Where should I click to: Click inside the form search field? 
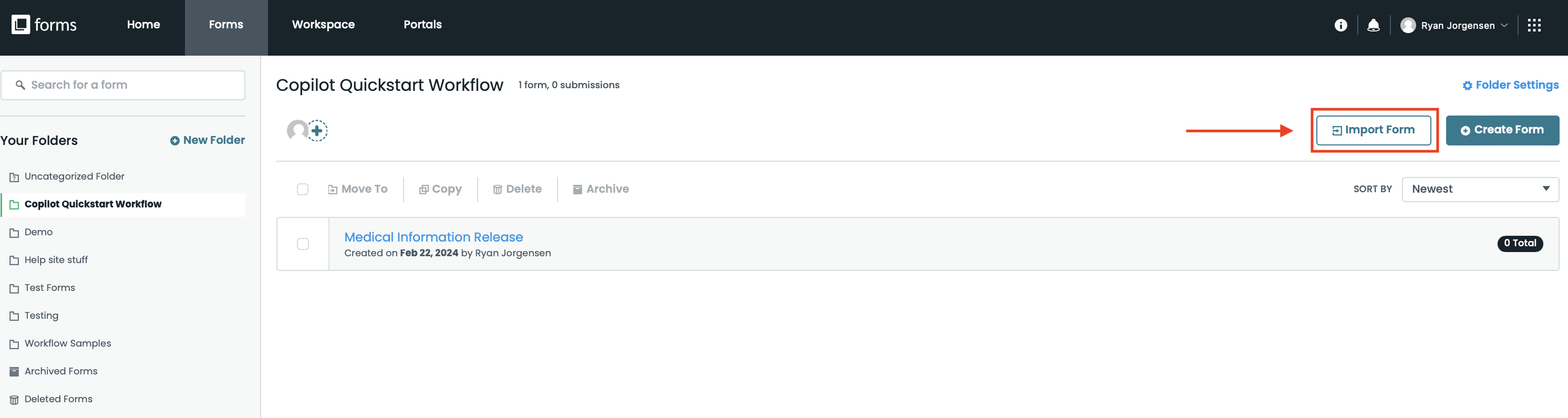(x=122, y=85)
